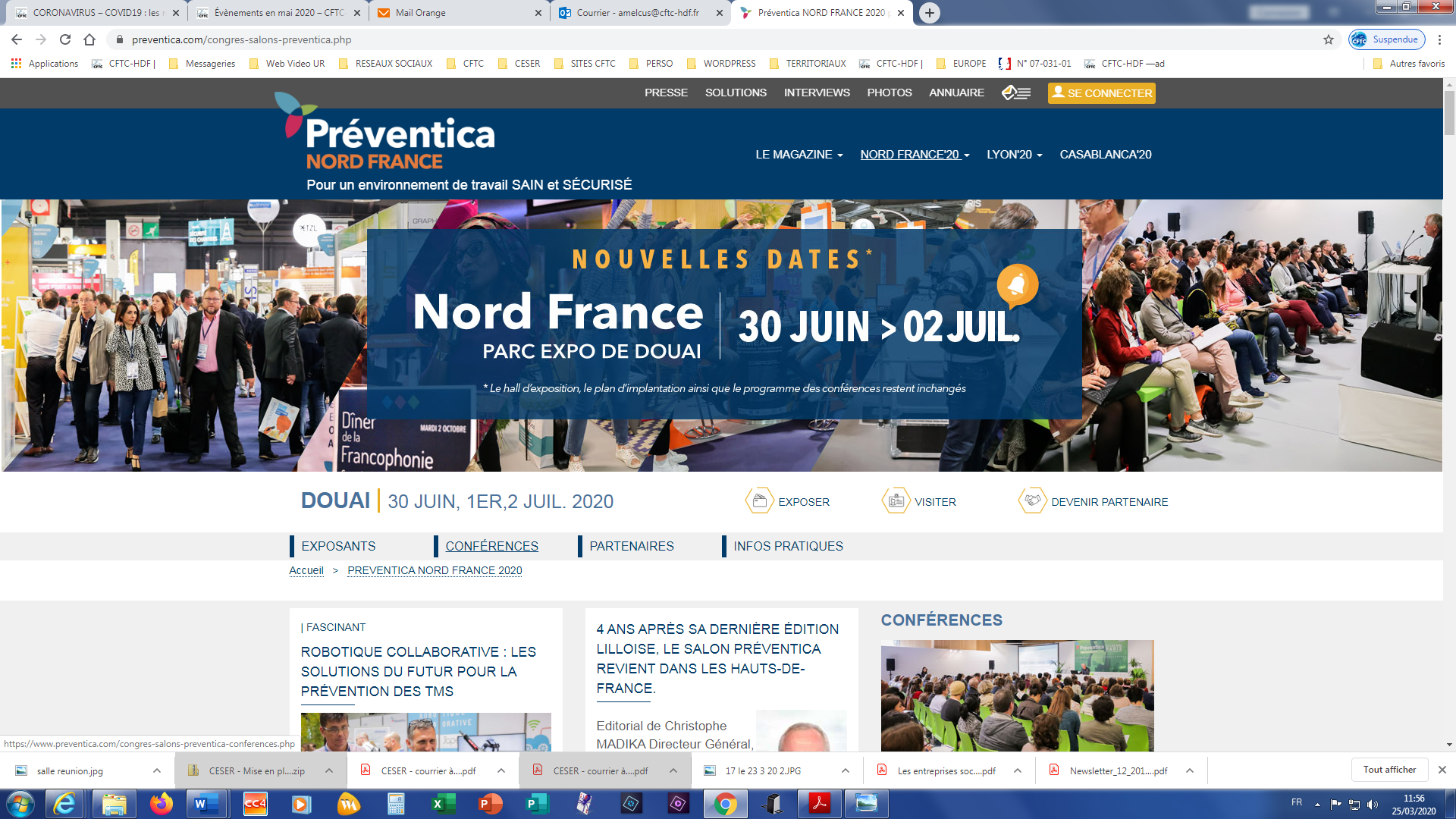Click the Accueil breadcrumb link

[x=306, y=570]
